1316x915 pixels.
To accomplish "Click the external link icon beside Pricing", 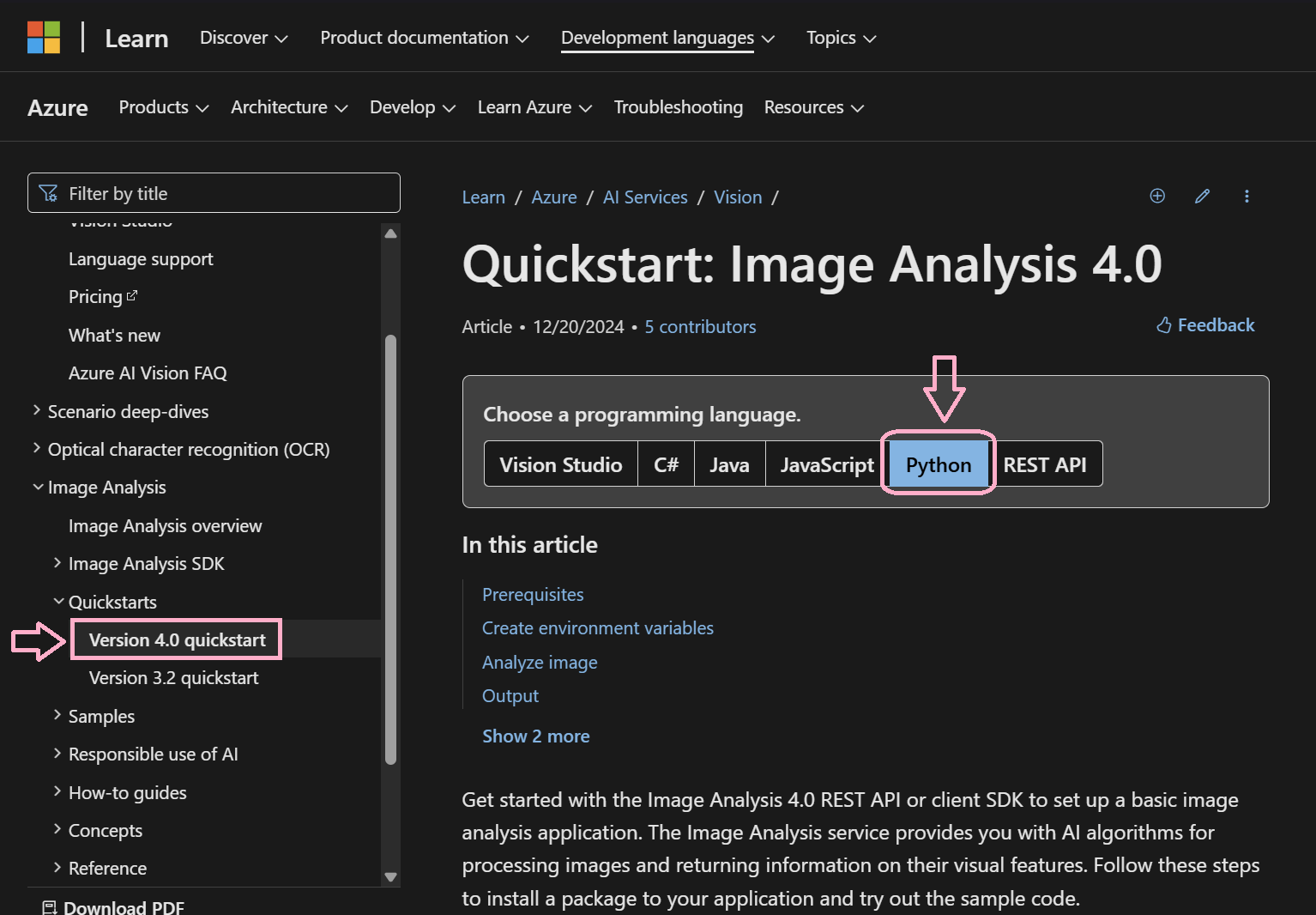I will (132, 295).
